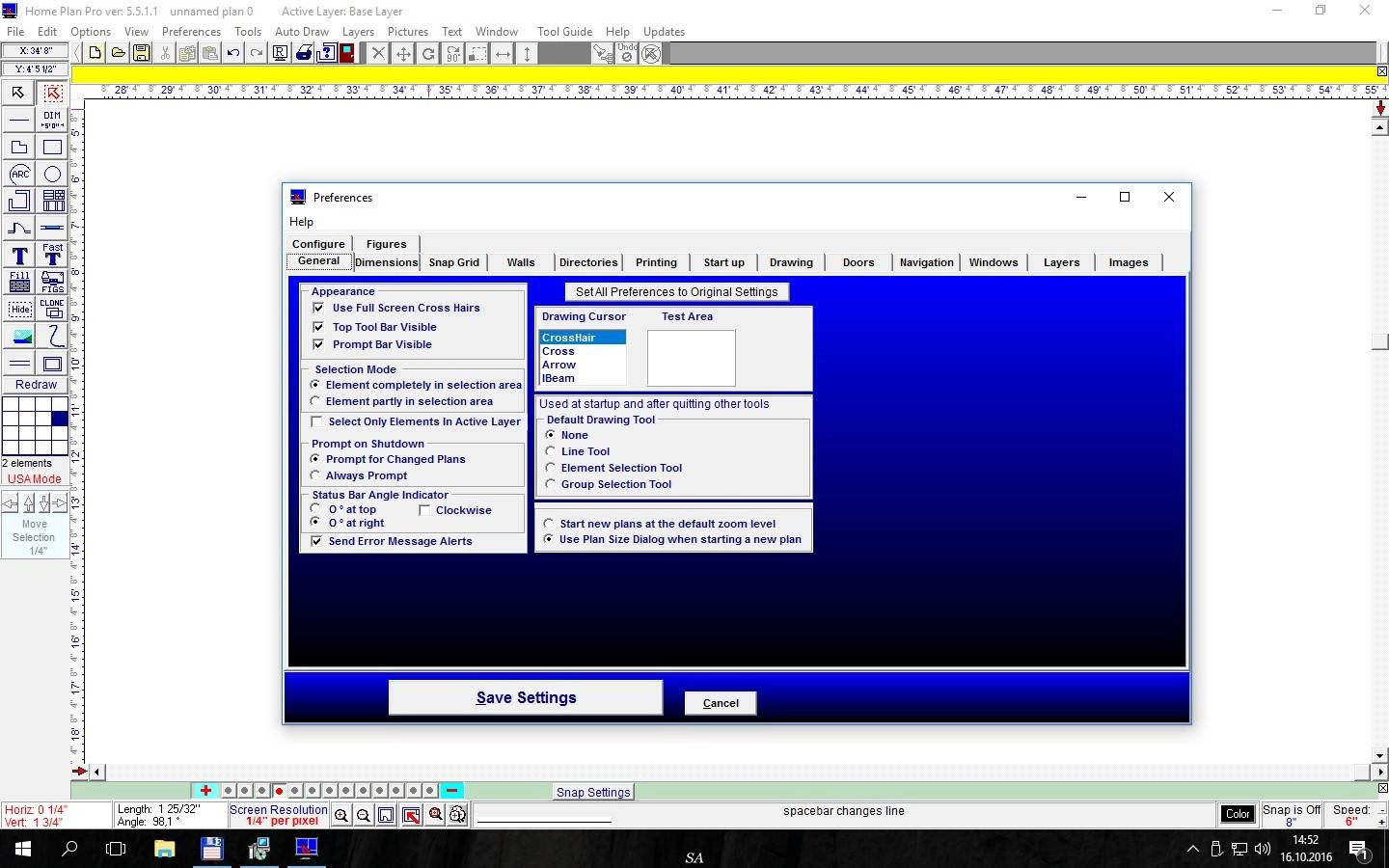Switch to the Printing tab
Viewport: 1389px width, 868px height.
(x=656, y=262)
